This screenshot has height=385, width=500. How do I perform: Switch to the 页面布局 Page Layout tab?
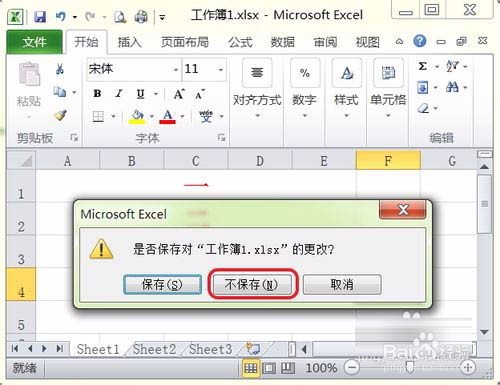185,42
